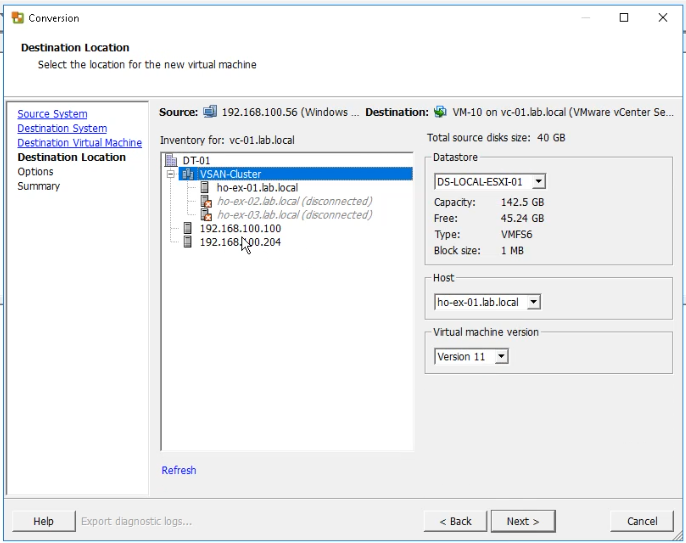Click the Refresh inventory link
The height and width of the screenshot is (543, 686).
click(179, 470)
